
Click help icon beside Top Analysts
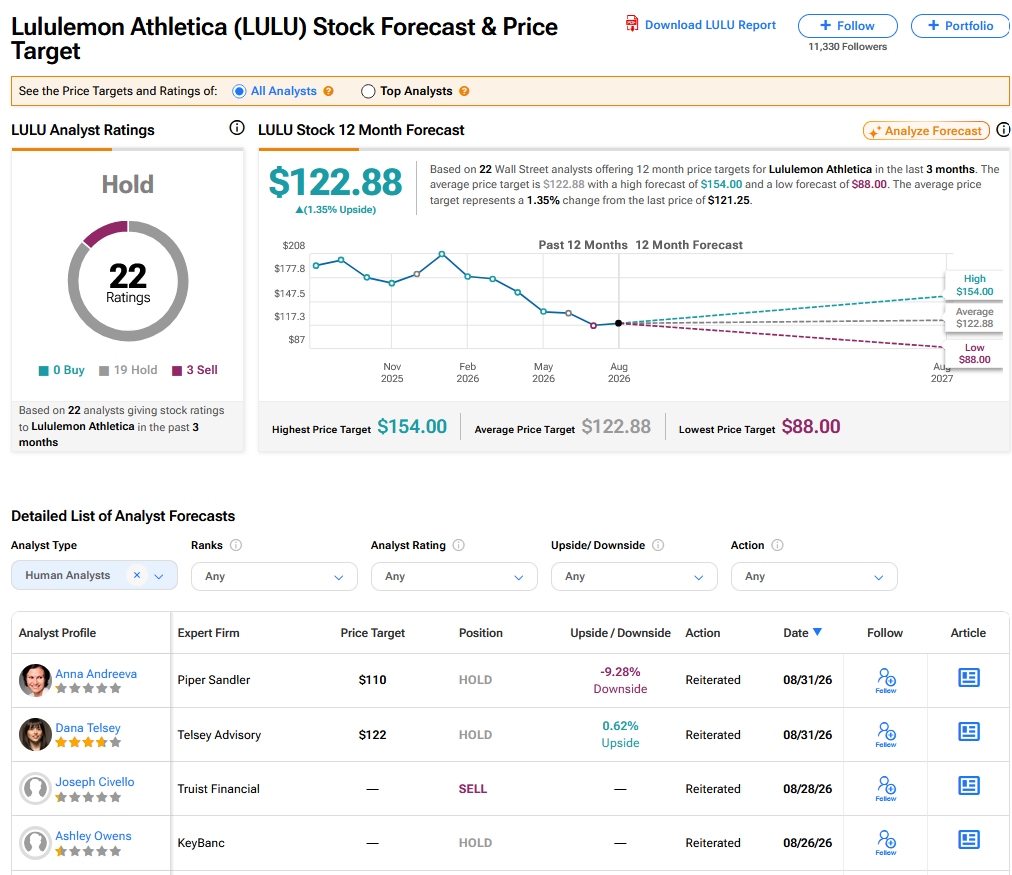pos(464,91)
